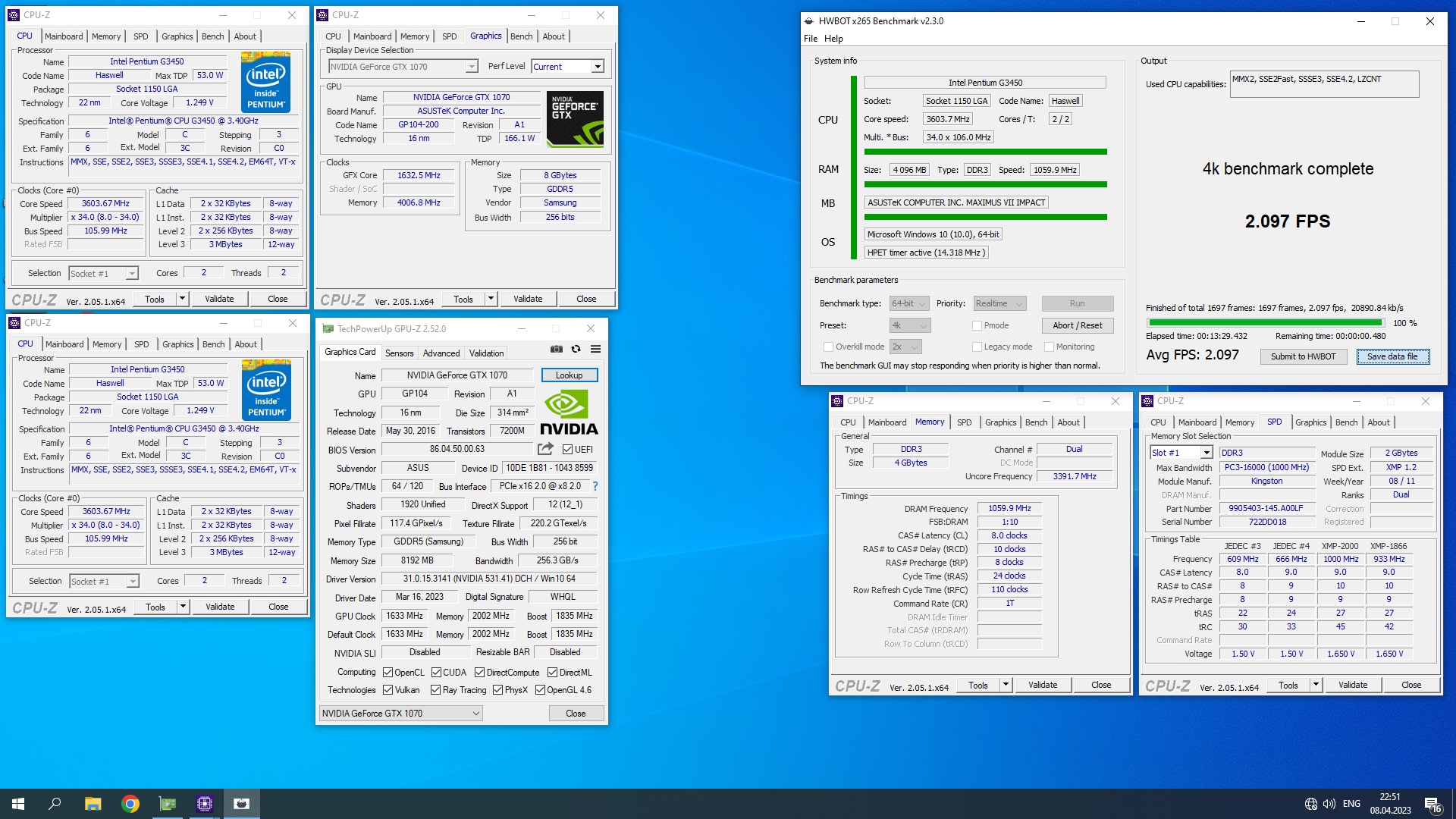
Task: Click Lookup button in GPU-Z
Action: [569, 375]
